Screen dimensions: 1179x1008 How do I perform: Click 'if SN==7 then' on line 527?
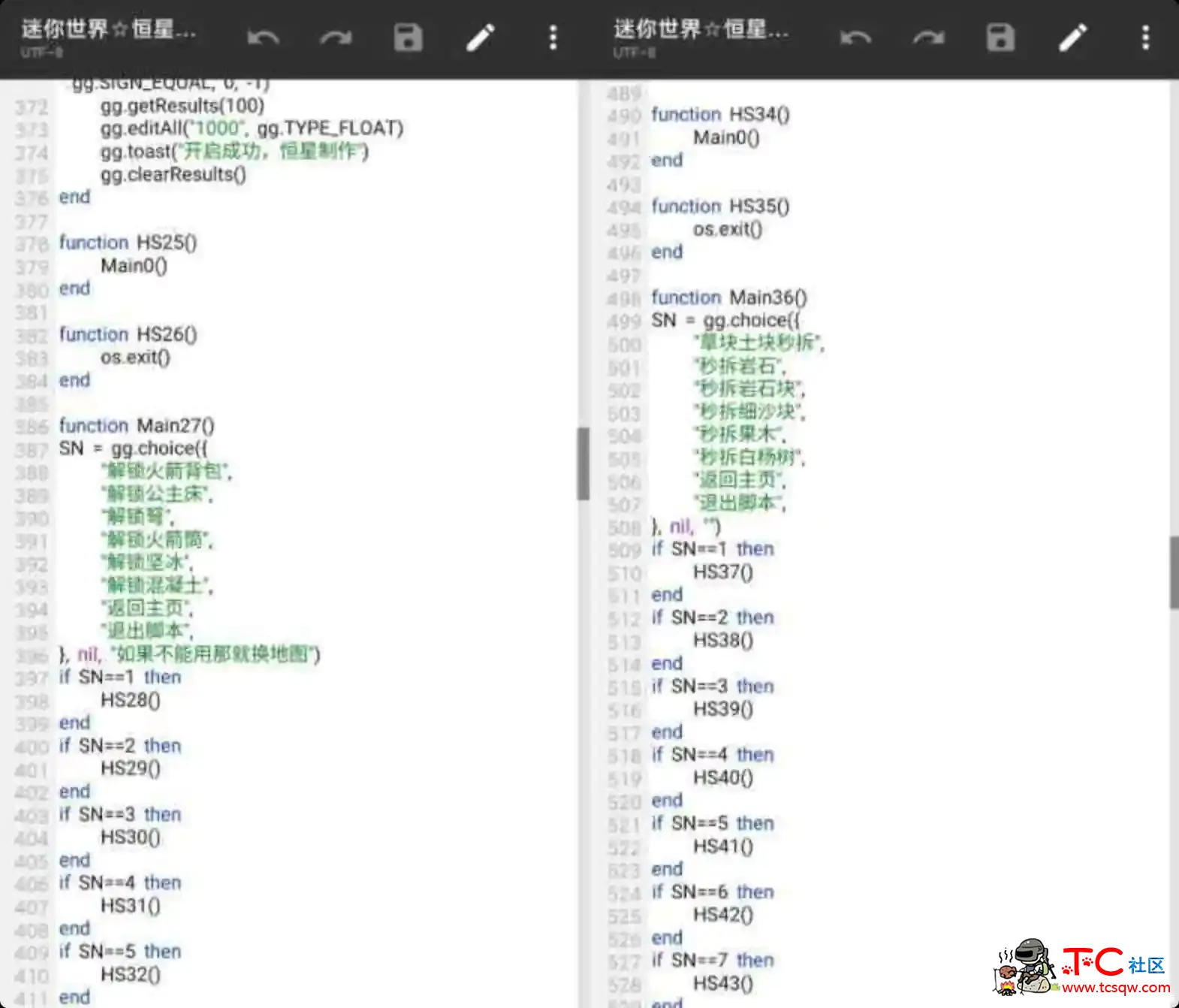pyautogui.click(x=713, y=961)
